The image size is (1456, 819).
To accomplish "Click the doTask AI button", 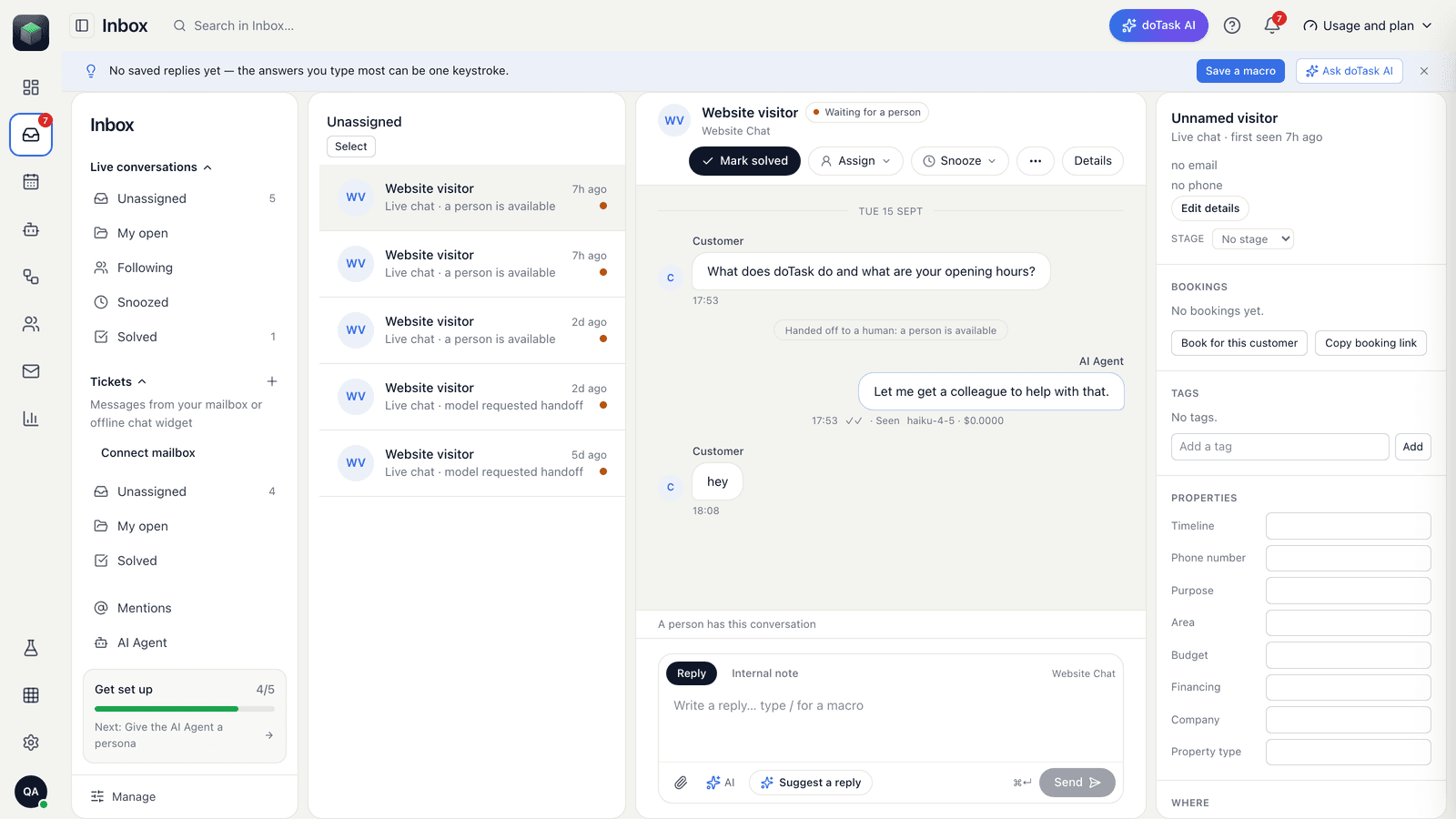I will pos(1158,25).
